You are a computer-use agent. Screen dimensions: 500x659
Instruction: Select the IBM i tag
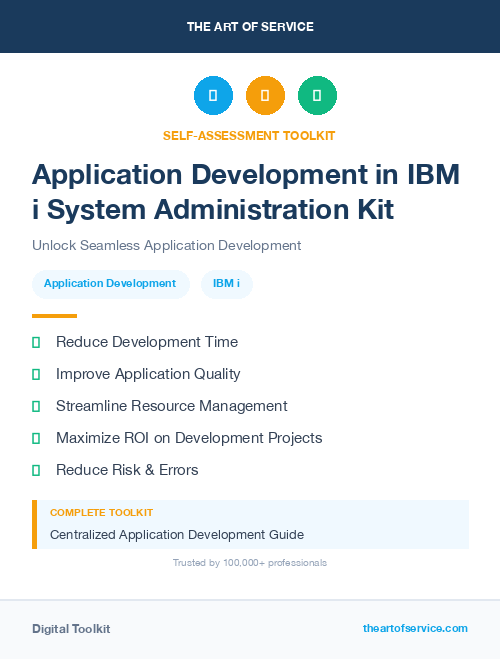point(227,284)
